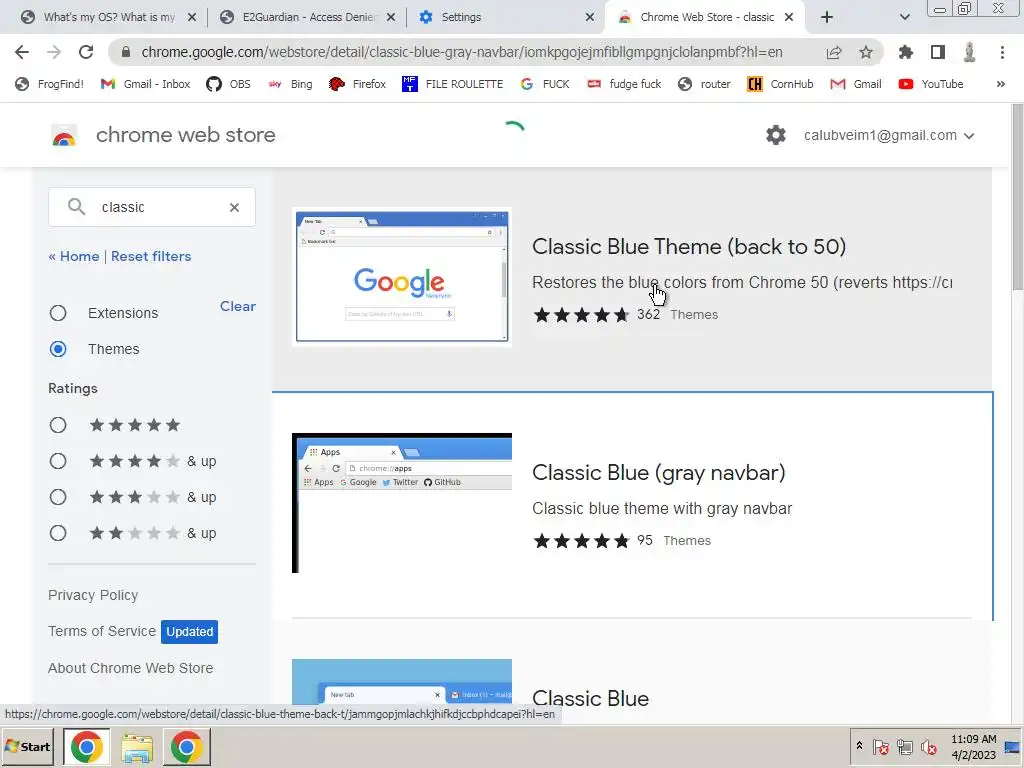Click the network icon in the system tray

904,747
